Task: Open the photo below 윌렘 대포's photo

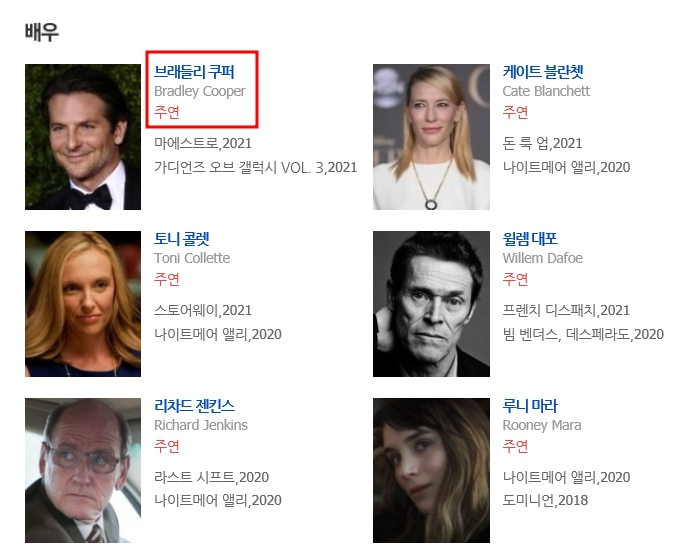Action: 431,470
